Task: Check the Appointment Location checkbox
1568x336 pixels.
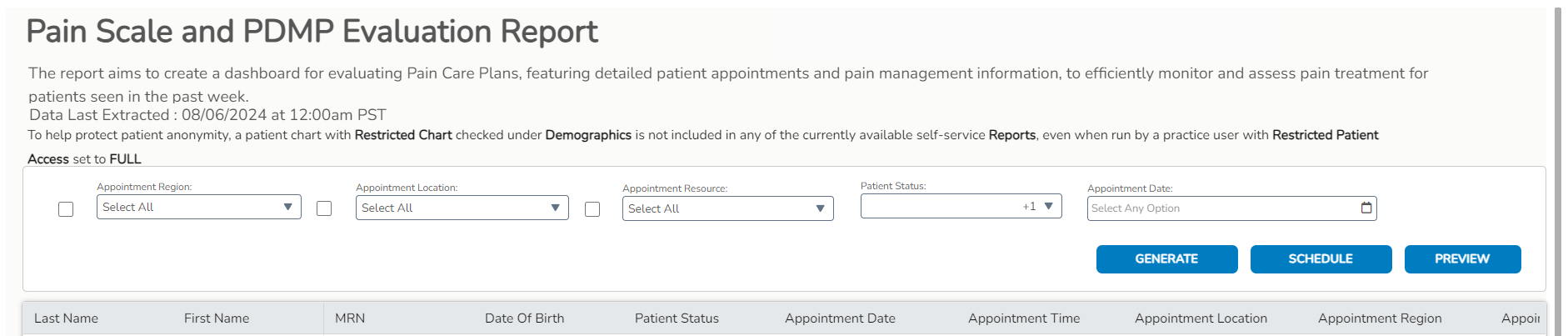Action: click(324, 208)
